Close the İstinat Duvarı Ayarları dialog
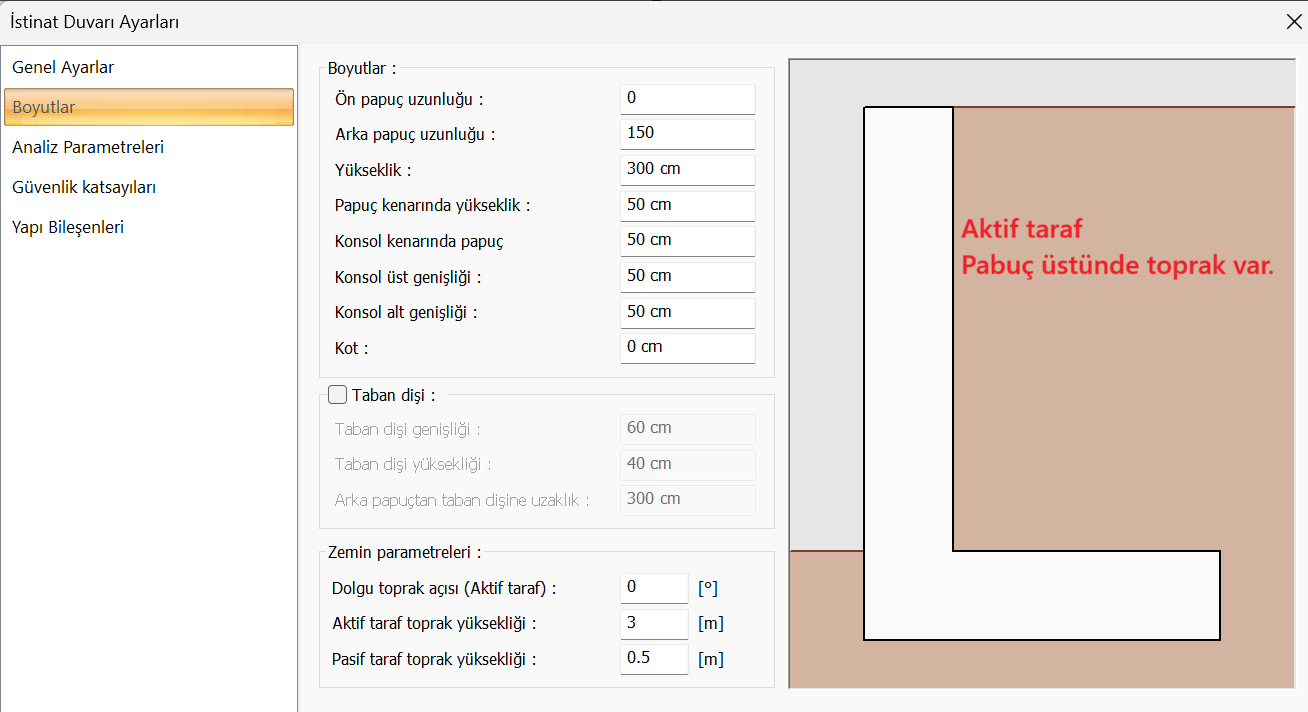1308x712 pixels. coord(1293,21)
